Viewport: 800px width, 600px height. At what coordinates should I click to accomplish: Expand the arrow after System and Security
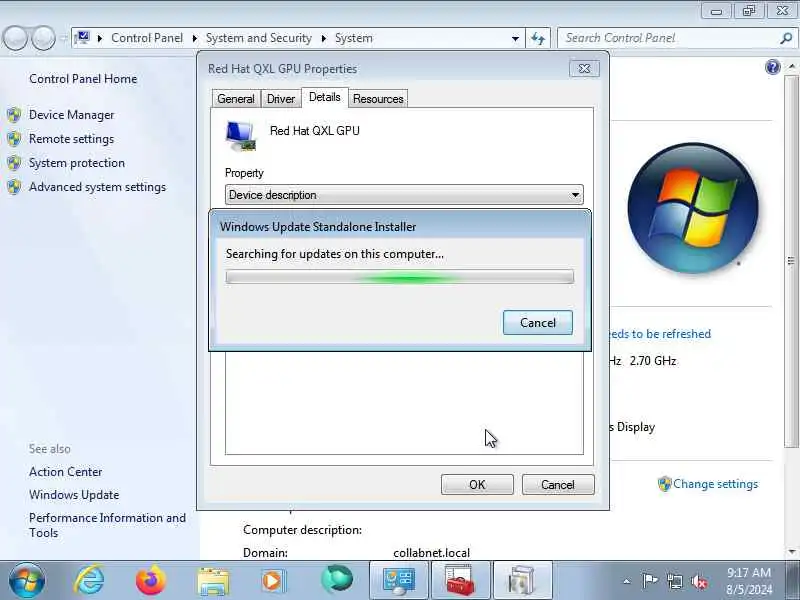click(323, 38)
